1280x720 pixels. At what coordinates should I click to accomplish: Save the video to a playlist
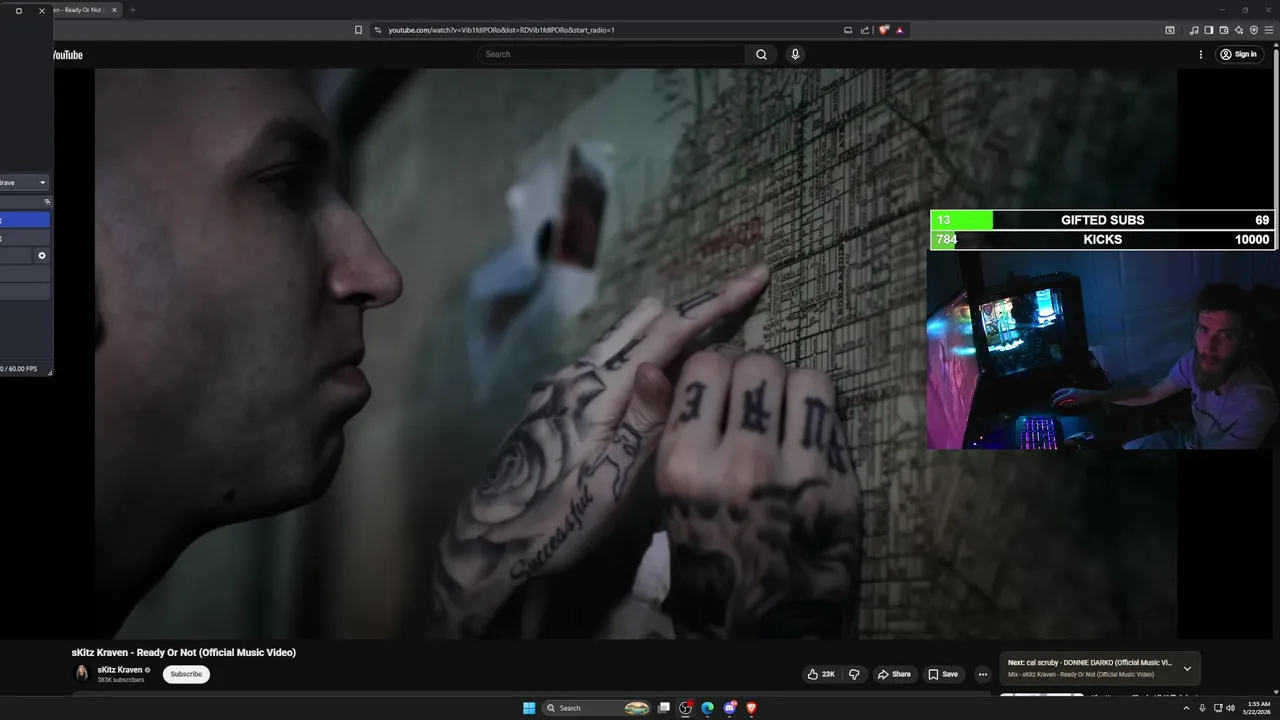pos(942,674)
